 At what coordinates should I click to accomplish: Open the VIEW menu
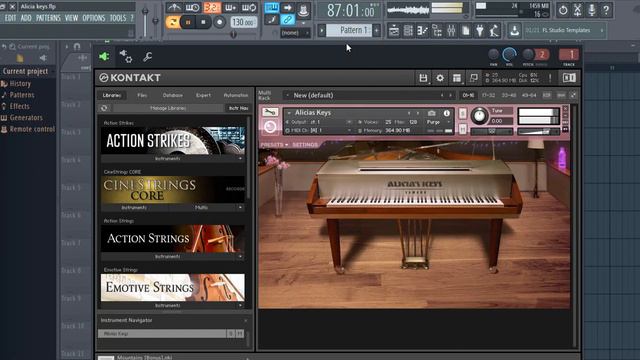(71, 18)
